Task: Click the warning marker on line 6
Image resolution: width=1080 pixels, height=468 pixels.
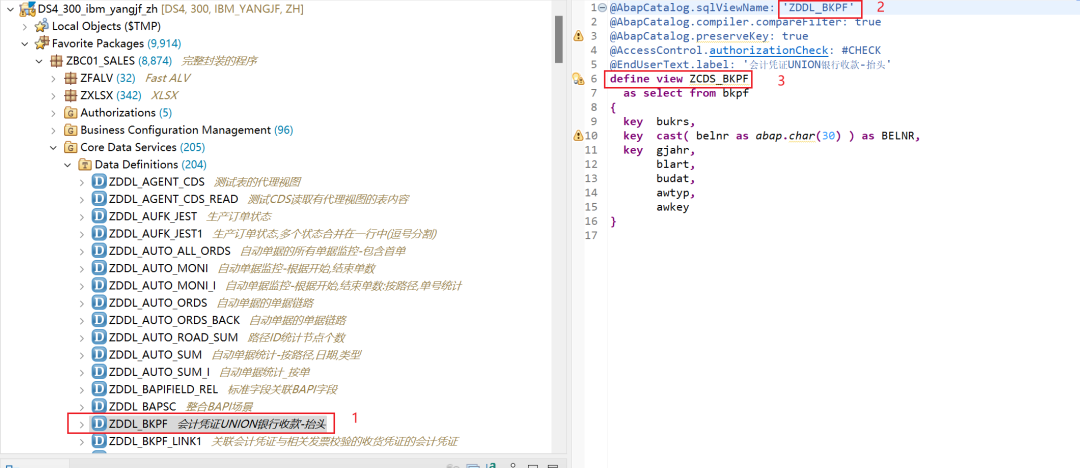Action: coord(579,79)
